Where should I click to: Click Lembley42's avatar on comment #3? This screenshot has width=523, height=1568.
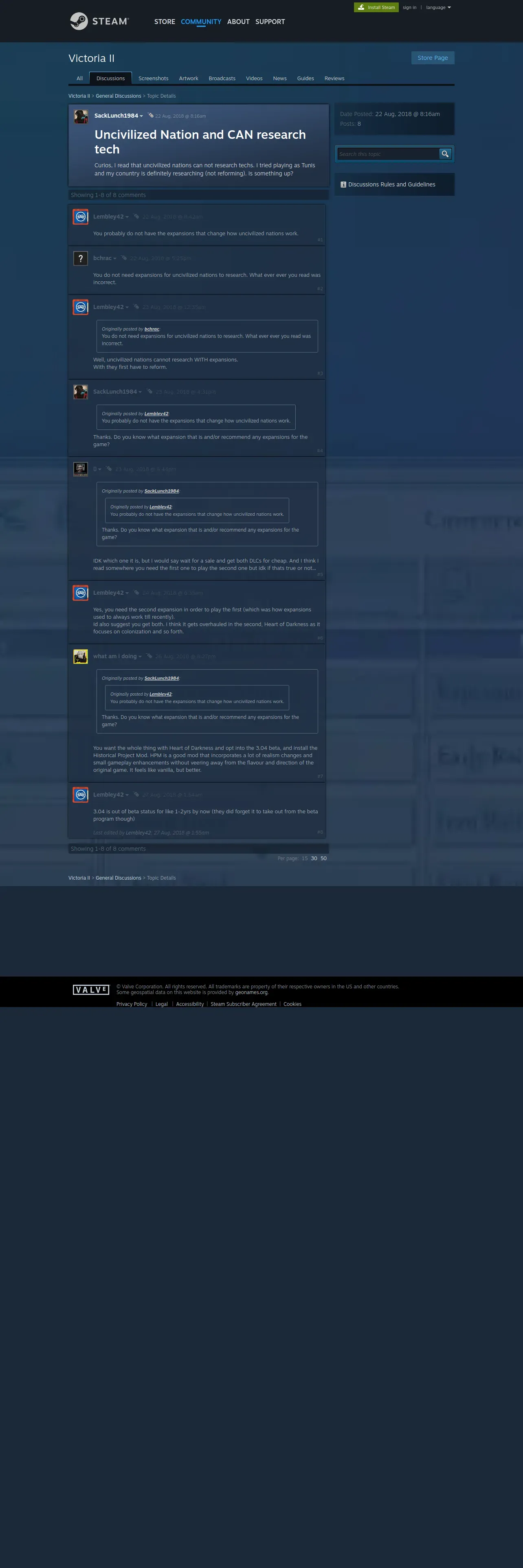tap(80, 307)
